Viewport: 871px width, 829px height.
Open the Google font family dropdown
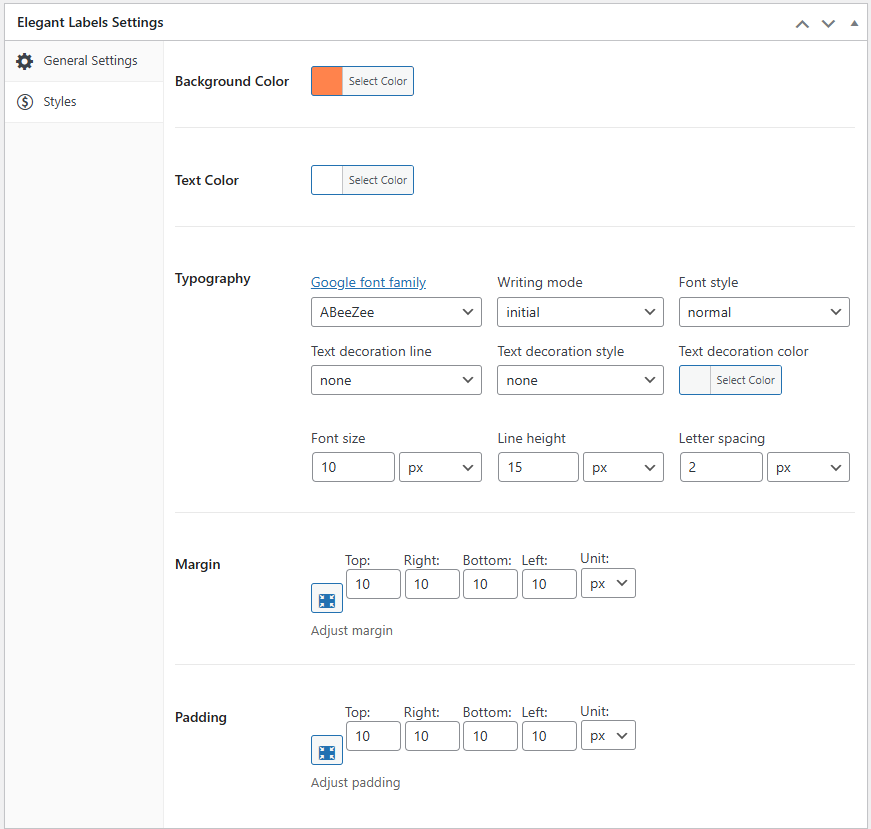[396, 312]
